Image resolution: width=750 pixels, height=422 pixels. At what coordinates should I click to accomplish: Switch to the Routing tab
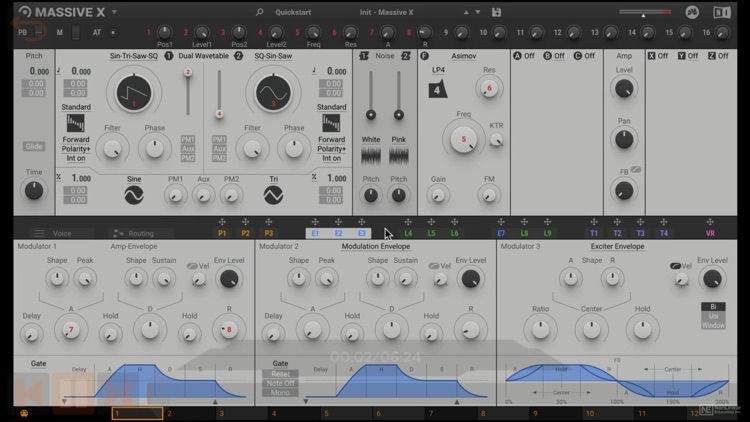point(134,233)
